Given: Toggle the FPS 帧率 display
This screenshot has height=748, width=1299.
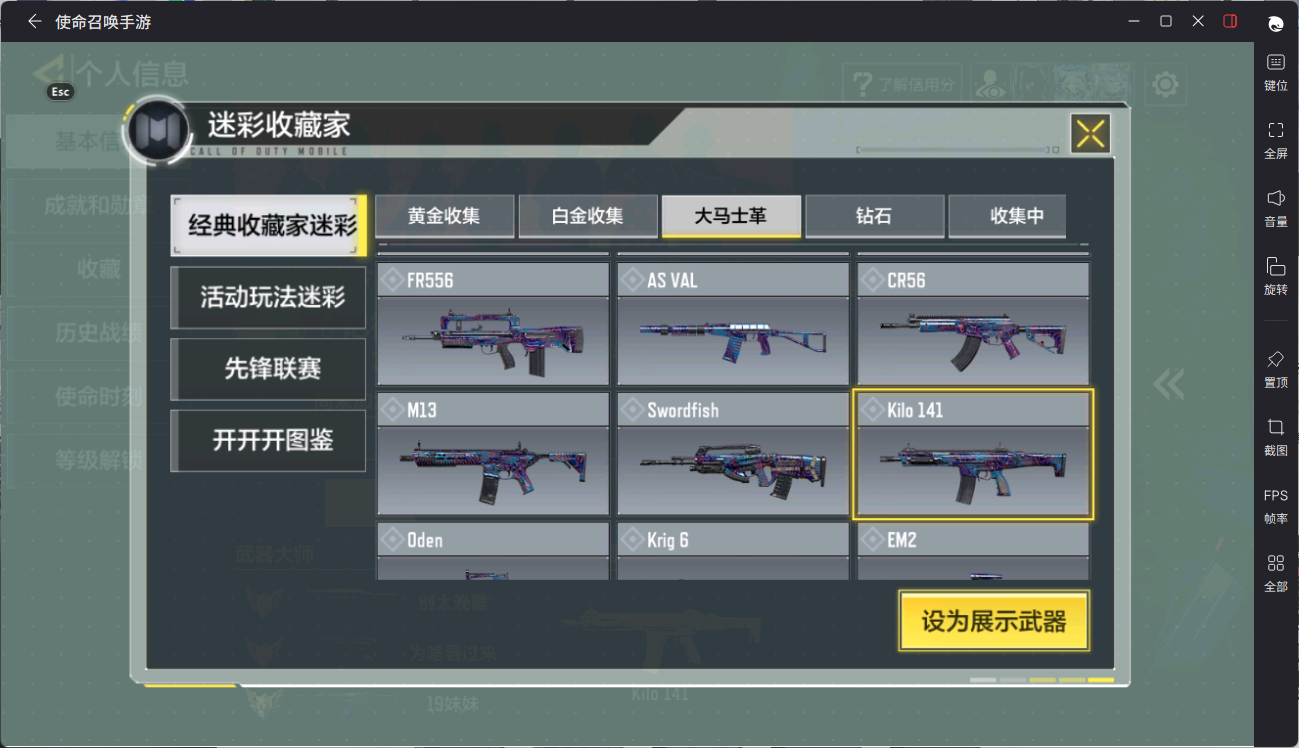Looking at the screenshot, I should tap(1275, 507).
